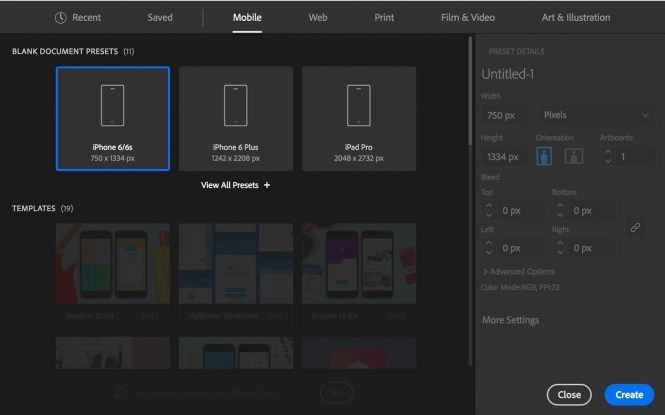Select landscape orientation icon
Image resolution: width=665 pixels, height=415 pixels.
click(x=574, y=156)
